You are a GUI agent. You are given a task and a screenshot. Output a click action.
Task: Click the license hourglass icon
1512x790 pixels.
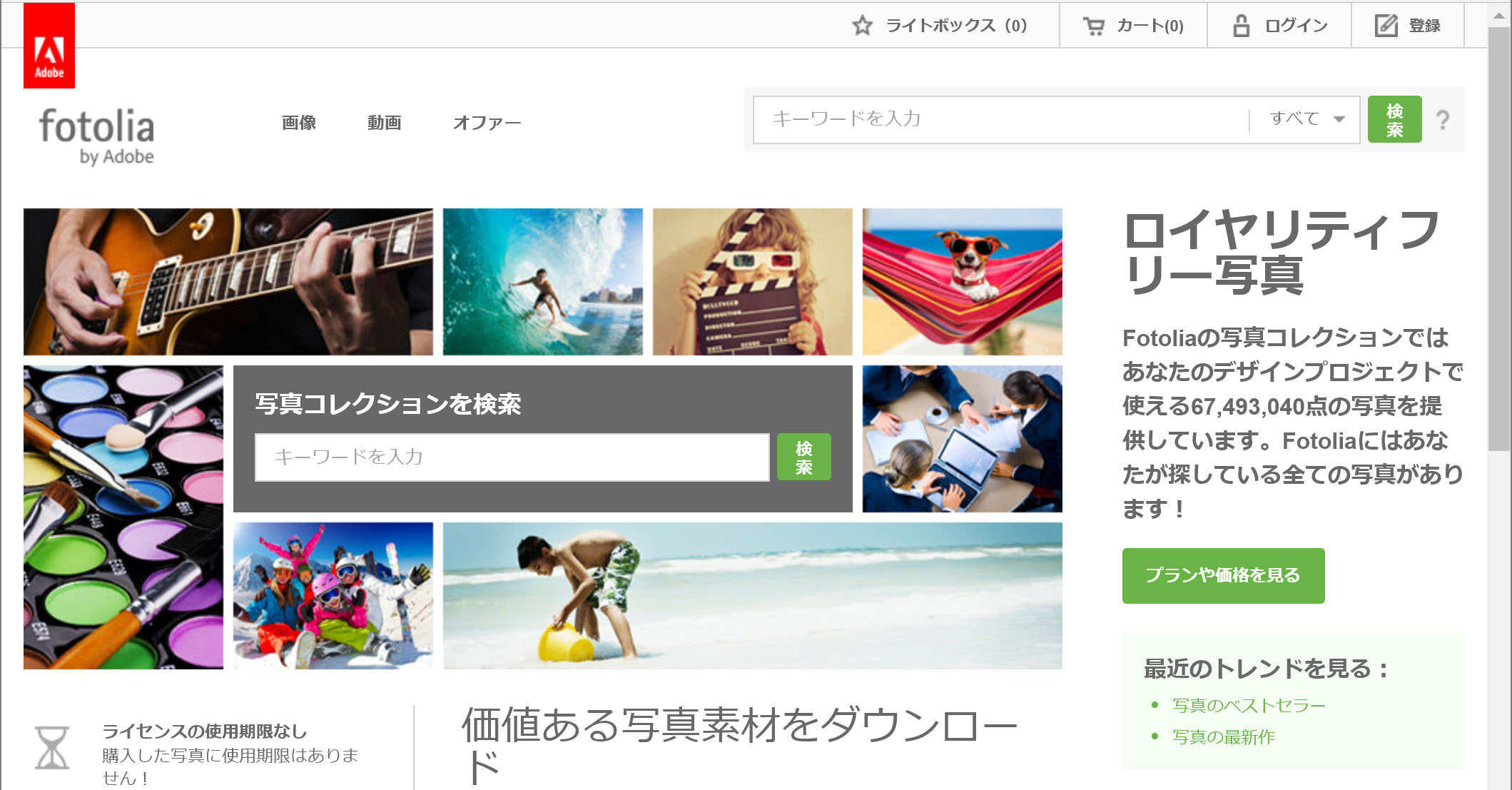point(52,747)
